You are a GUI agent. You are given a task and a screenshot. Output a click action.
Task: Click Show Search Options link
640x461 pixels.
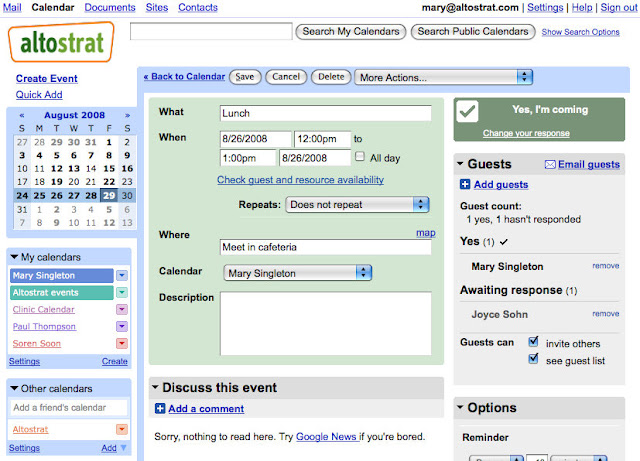(x=580, y=32)
